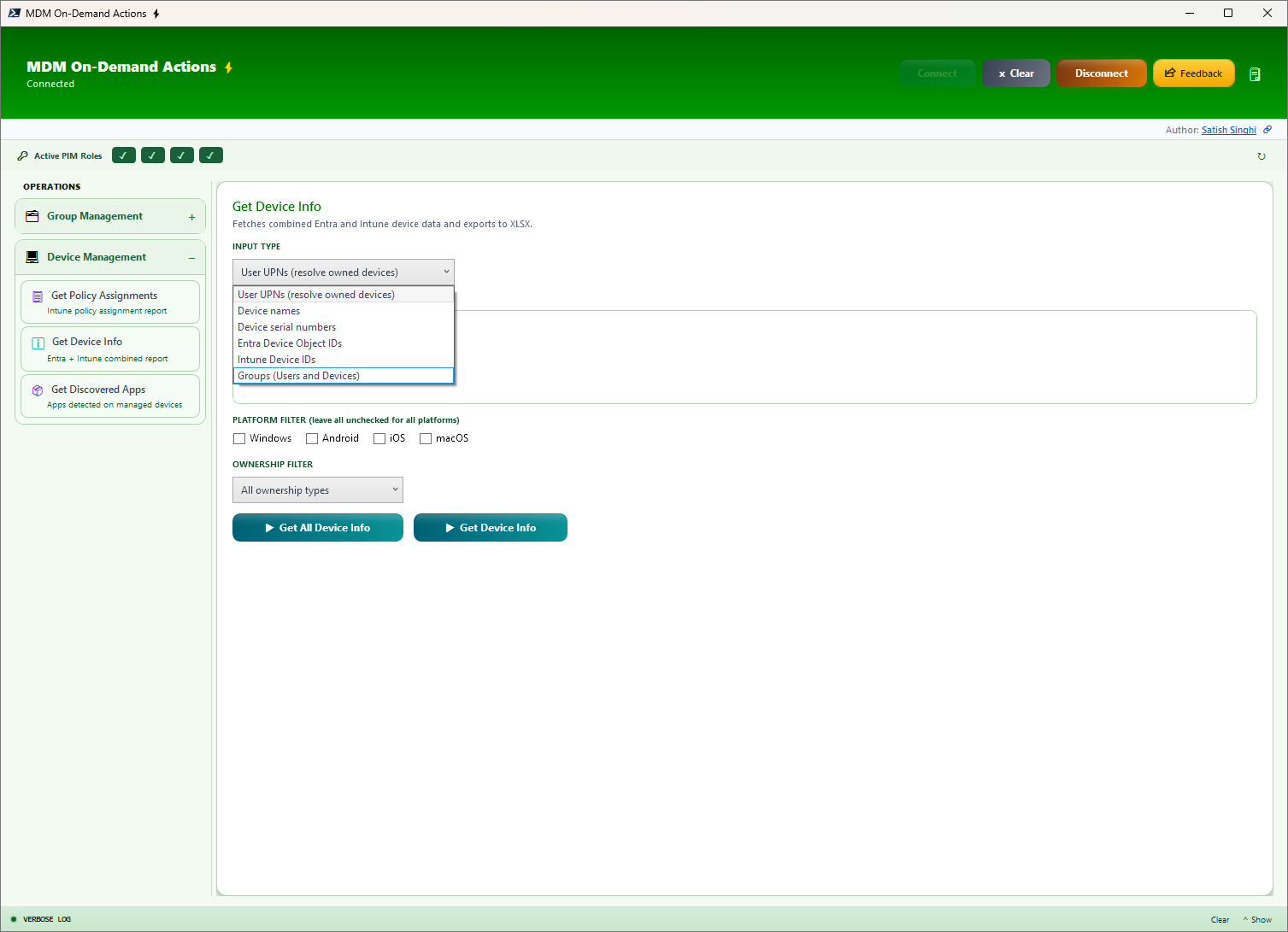This screenshot has width=1288, height=932.
Task: Collapse the Device Management section
Action: coord(191,256)
